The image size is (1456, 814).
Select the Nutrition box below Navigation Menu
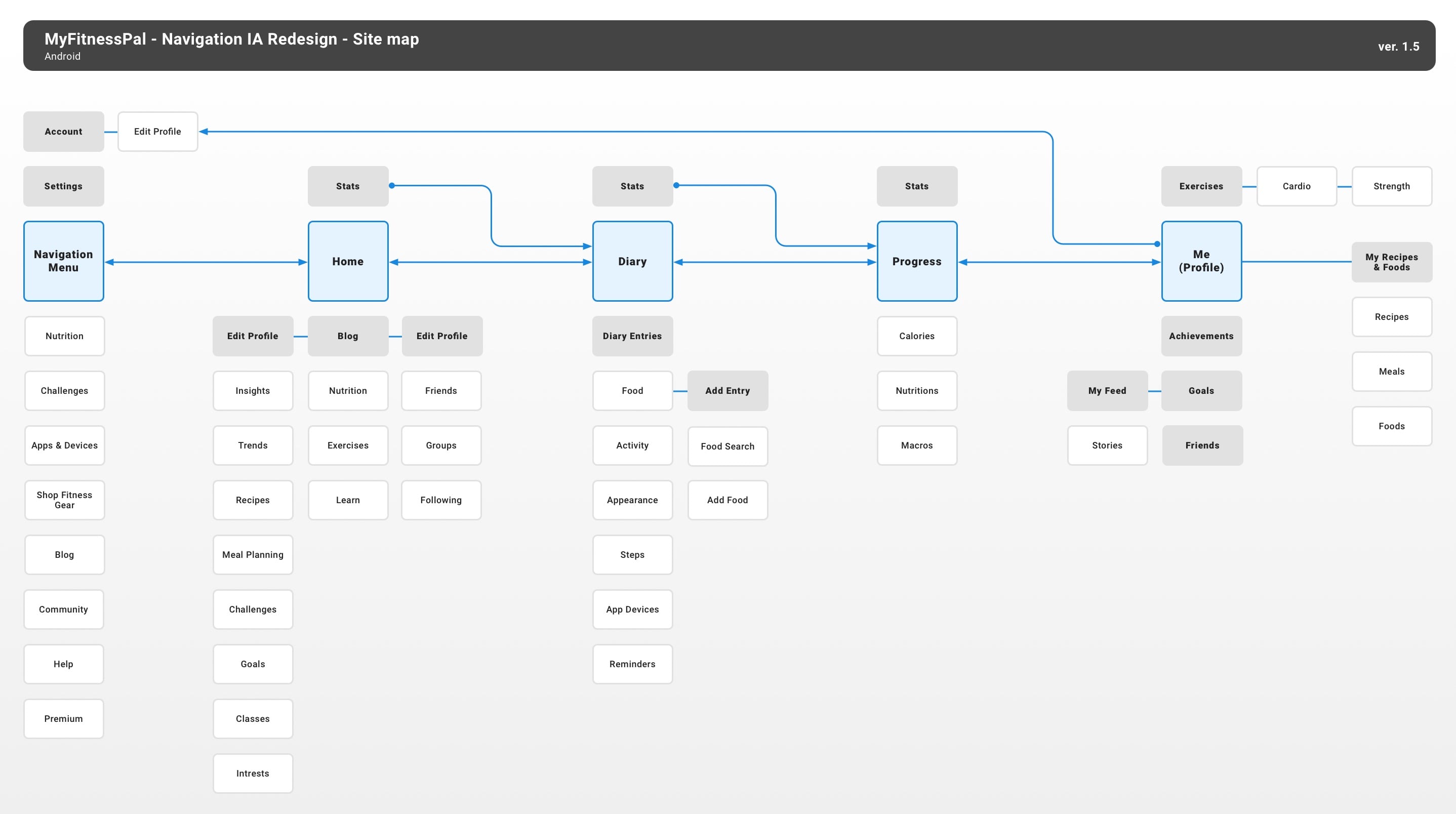[64, 336]
